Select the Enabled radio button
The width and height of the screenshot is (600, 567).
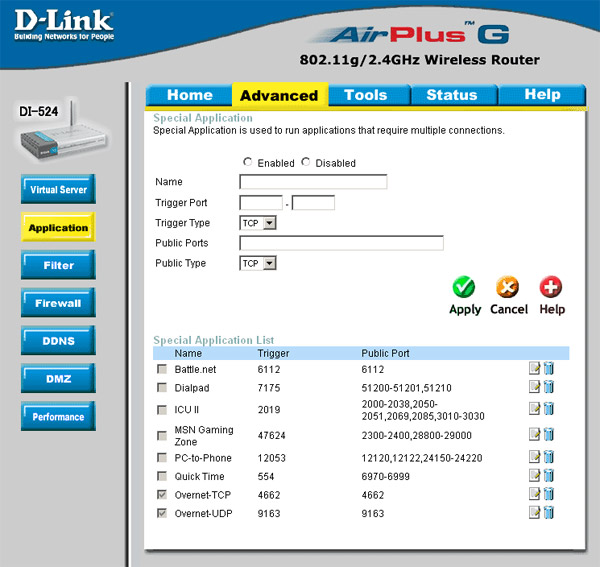tap(248, 162)
